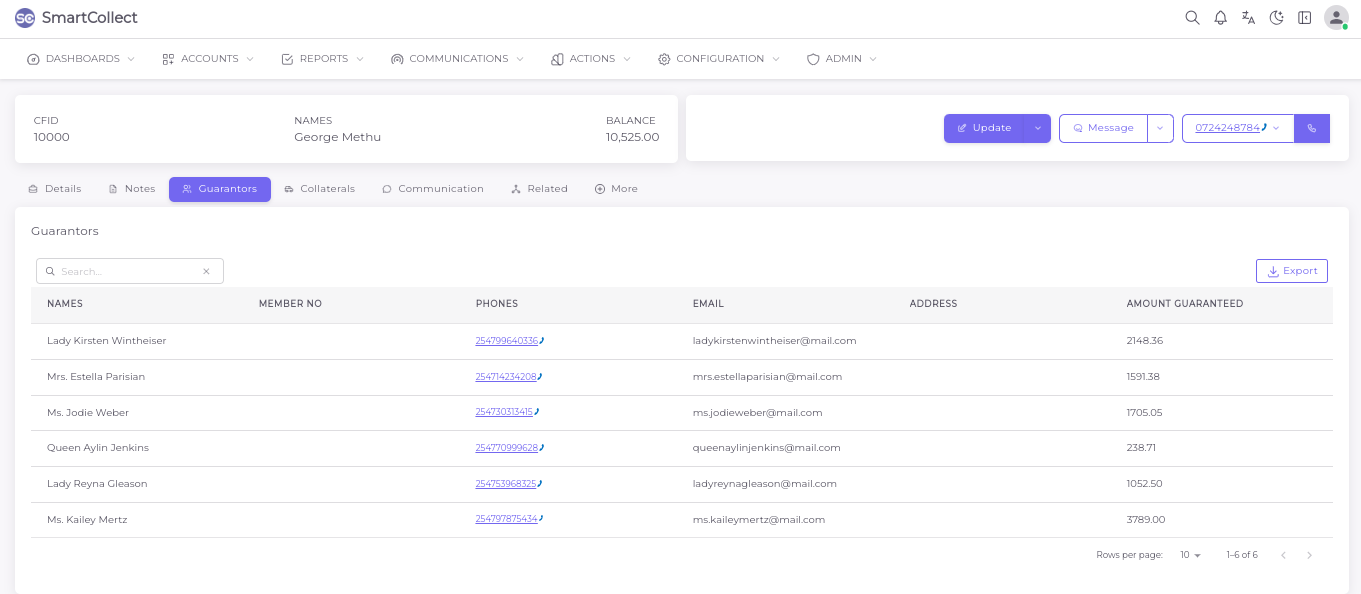Open the Communications menu
Viewport: 1361px width, 594px height.
(x=457, y=59)
